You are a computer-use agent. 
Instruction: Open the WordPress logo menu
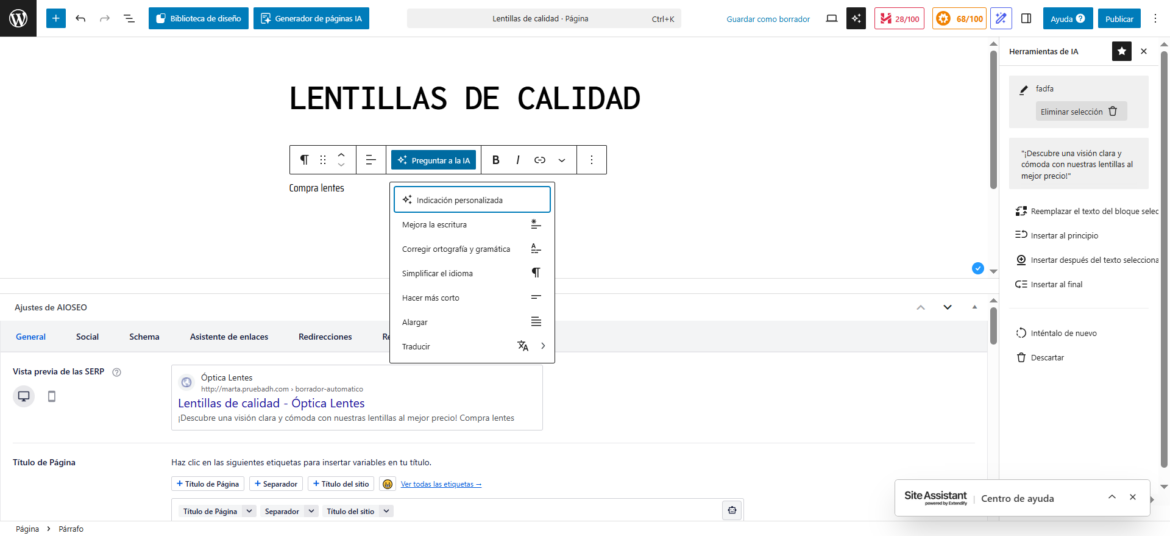coord(18,19)
